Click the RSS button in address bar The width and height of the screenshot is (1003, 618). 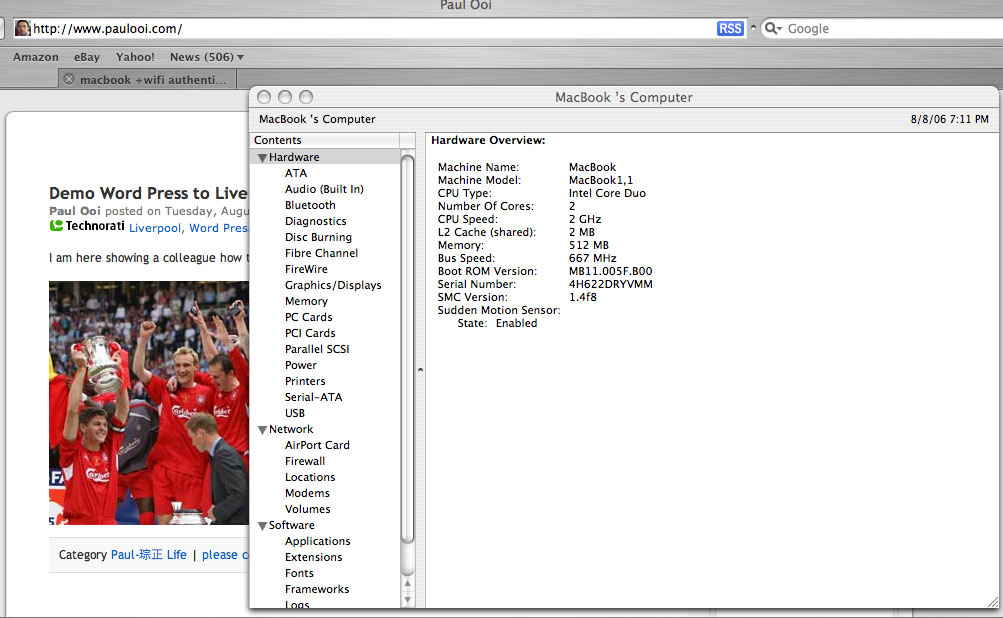click(x=730, y=28)
